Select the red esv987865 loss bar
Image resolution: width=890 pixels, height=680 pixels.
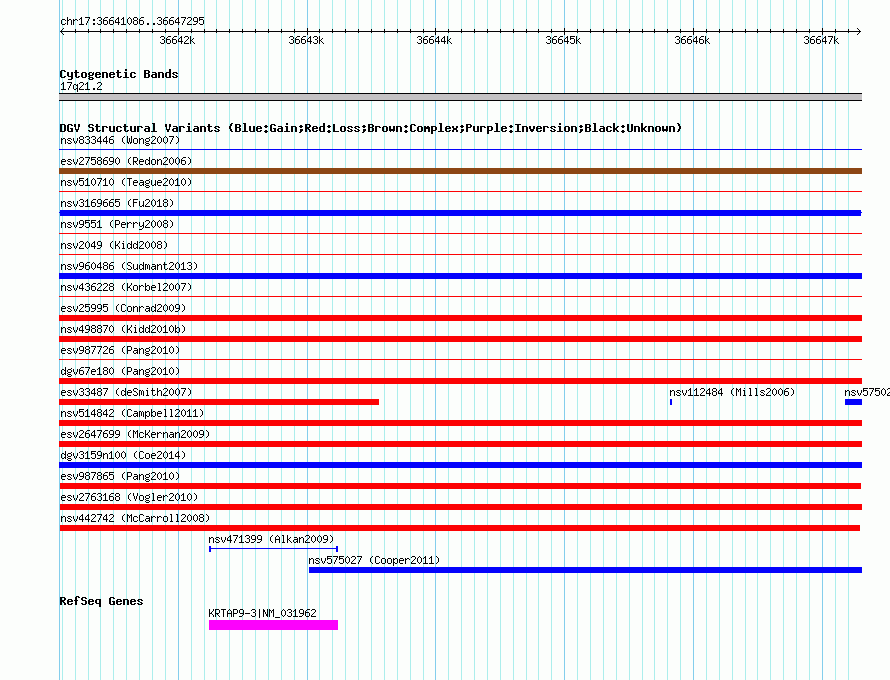[x=460, y=486]
